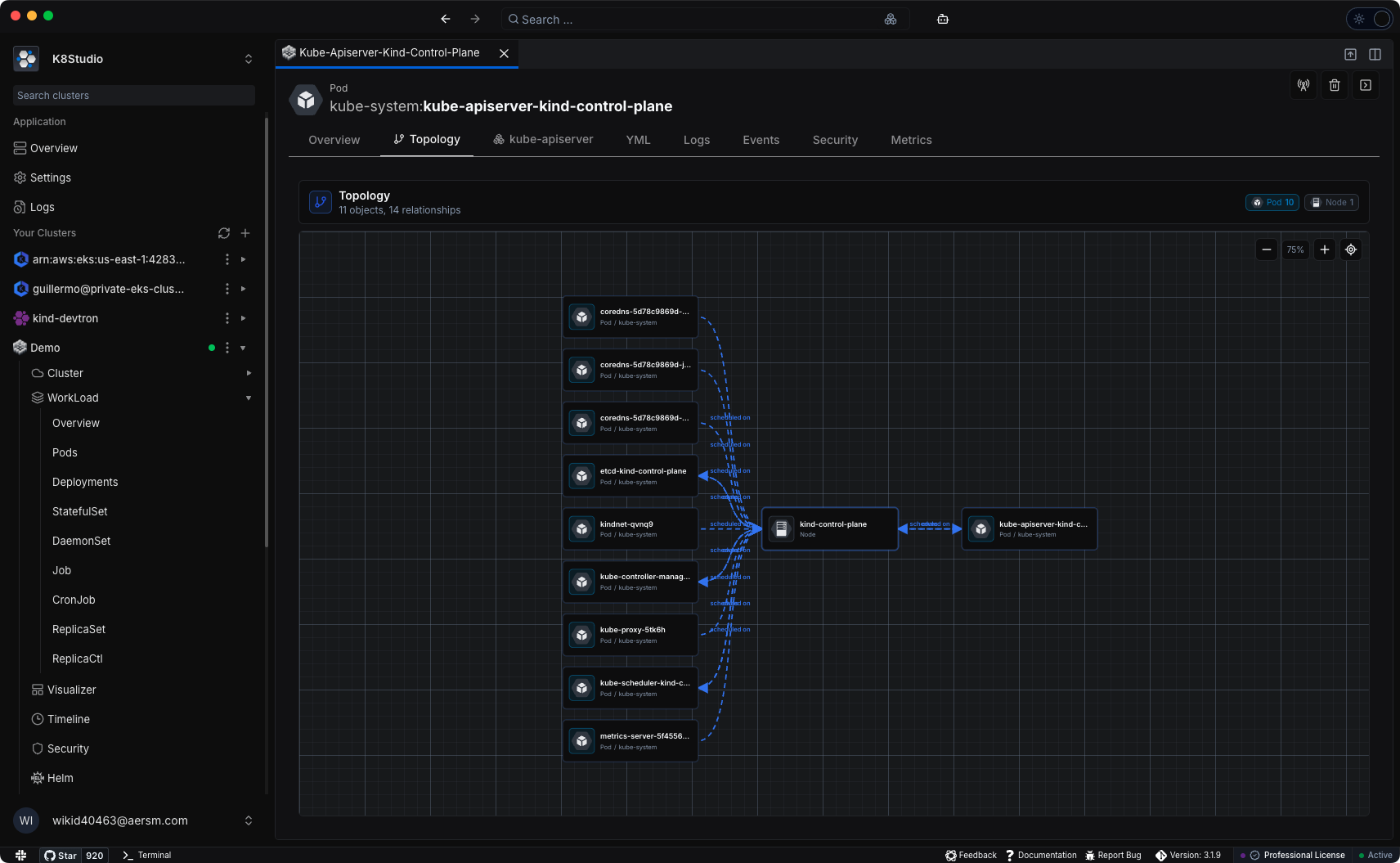Switch to the Overview pod tab

pyautogui.click(x=334, y=140)
